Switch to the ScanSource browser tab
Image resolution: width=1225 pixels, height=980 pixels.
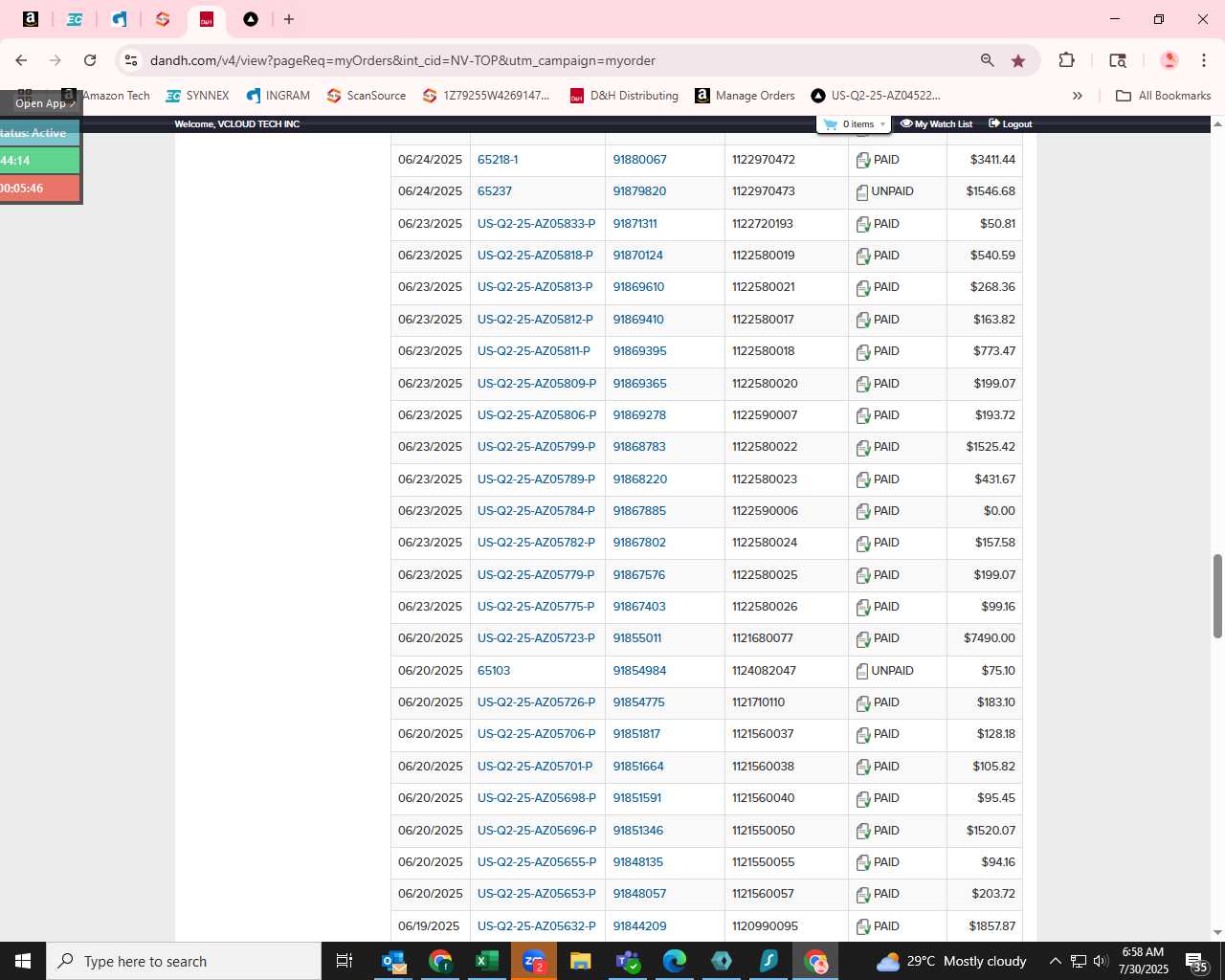(x=163, y=19)
